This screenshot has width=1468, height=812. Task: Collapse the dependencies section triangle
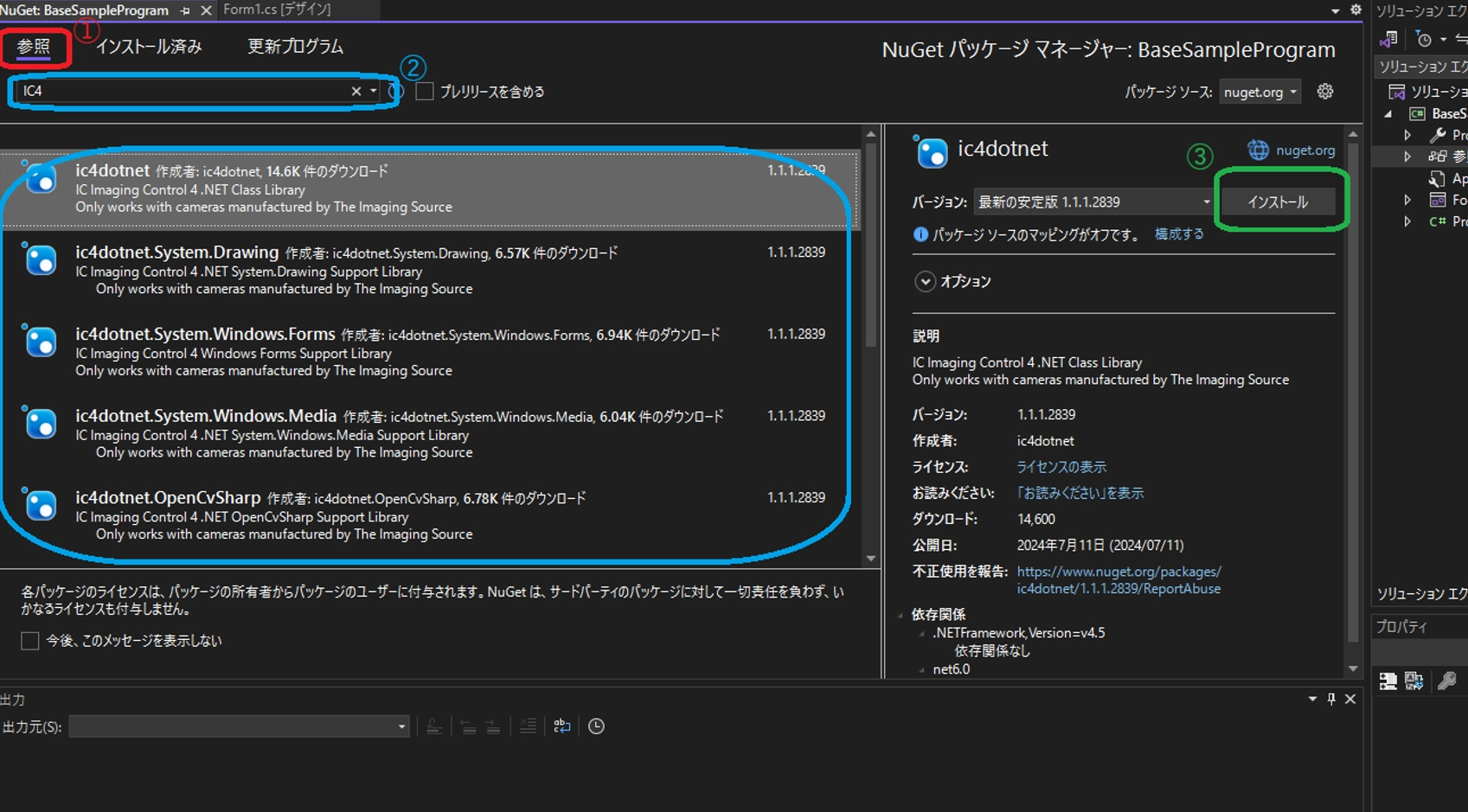(x=901, y=615)
